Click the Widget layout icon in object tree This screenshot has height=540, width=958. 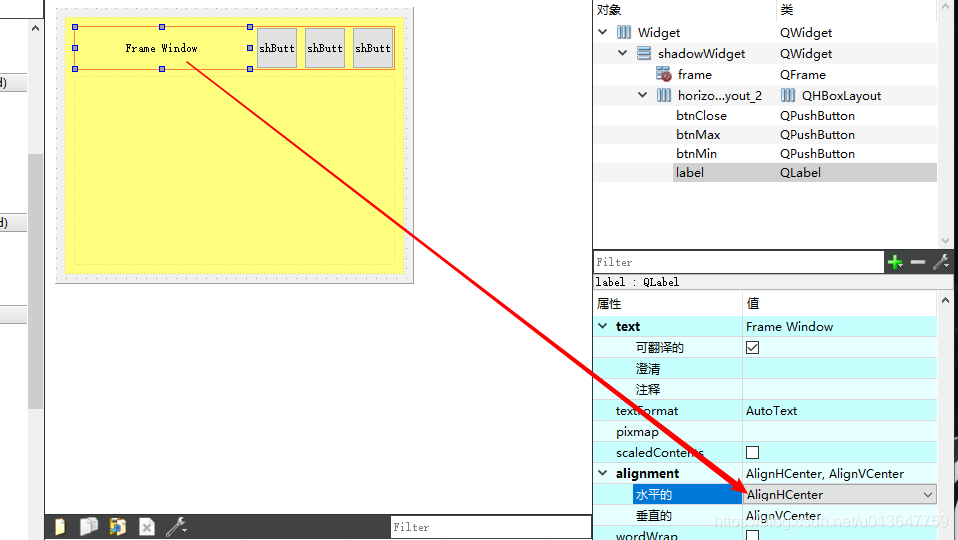(x=624, y=32)
